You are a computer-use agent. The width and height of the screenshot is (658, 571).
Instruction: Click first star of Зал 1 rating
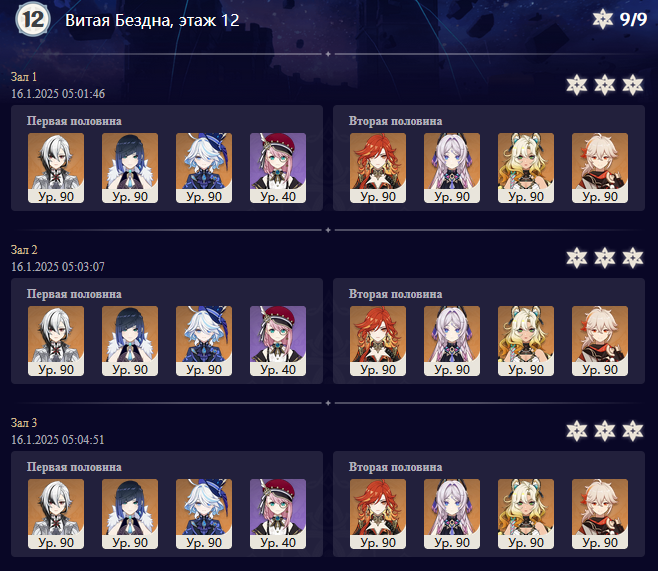pos(577,85)
